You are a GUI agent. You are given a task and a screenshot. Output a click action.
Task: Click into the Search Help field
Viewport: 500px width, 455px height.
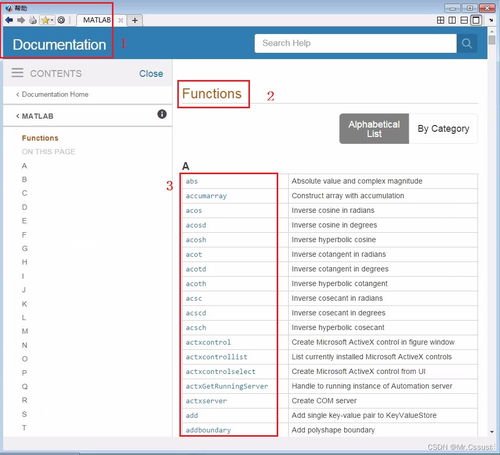tap(355, 43)
